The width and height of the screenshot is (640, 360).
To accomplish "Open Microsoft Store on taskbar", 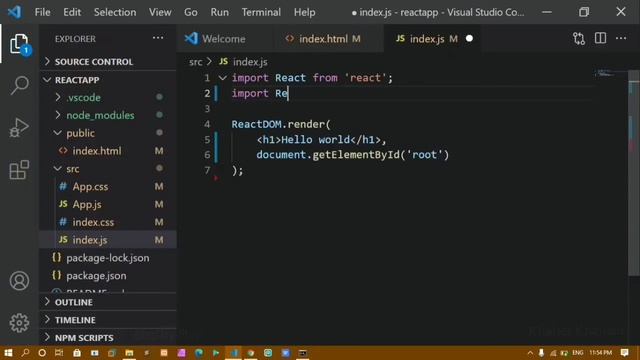I will pyautogui.click(x=77, y=353).
